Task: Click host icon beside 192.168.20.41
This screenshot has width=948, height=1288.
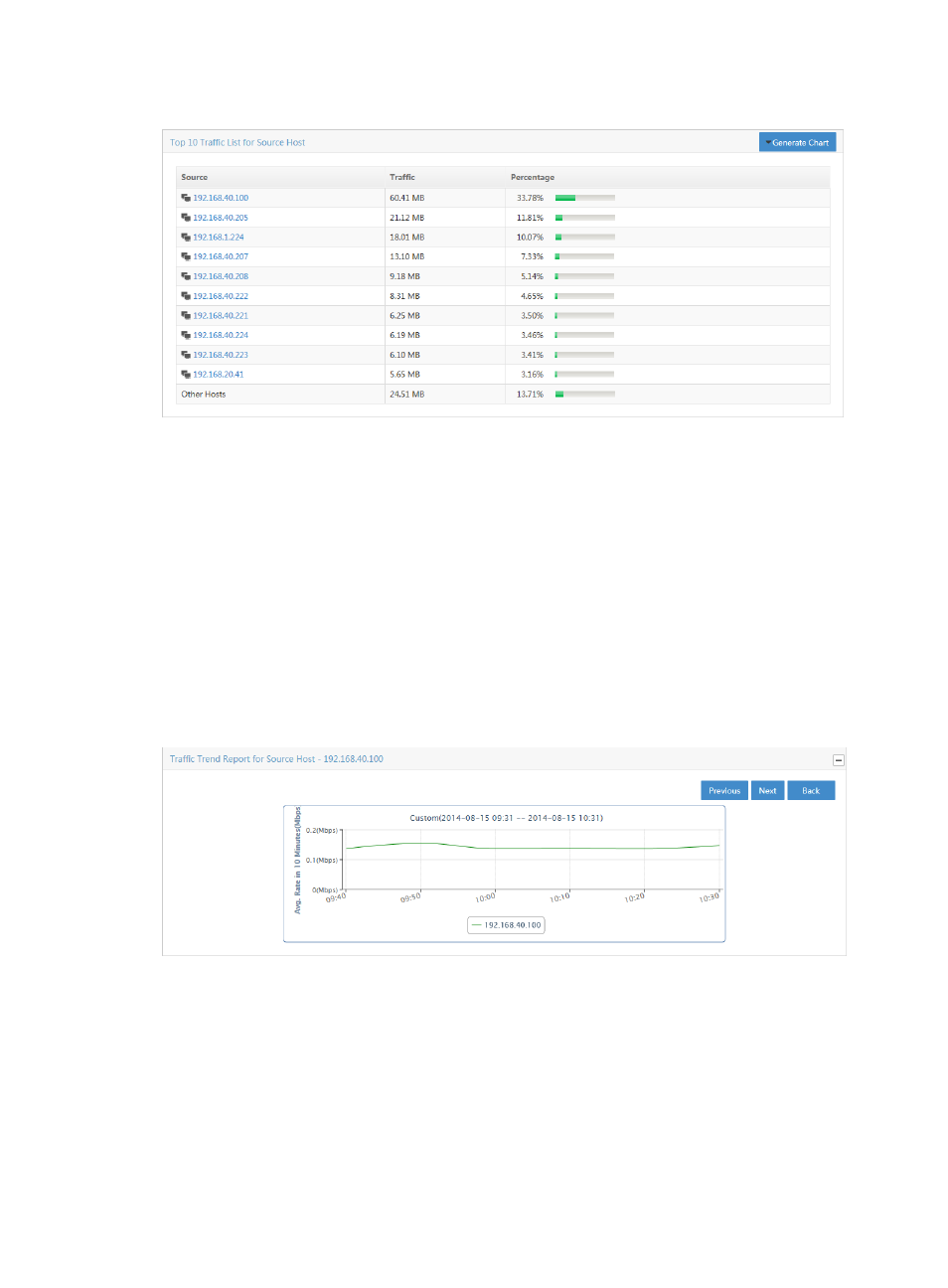Action: point(186,375)
